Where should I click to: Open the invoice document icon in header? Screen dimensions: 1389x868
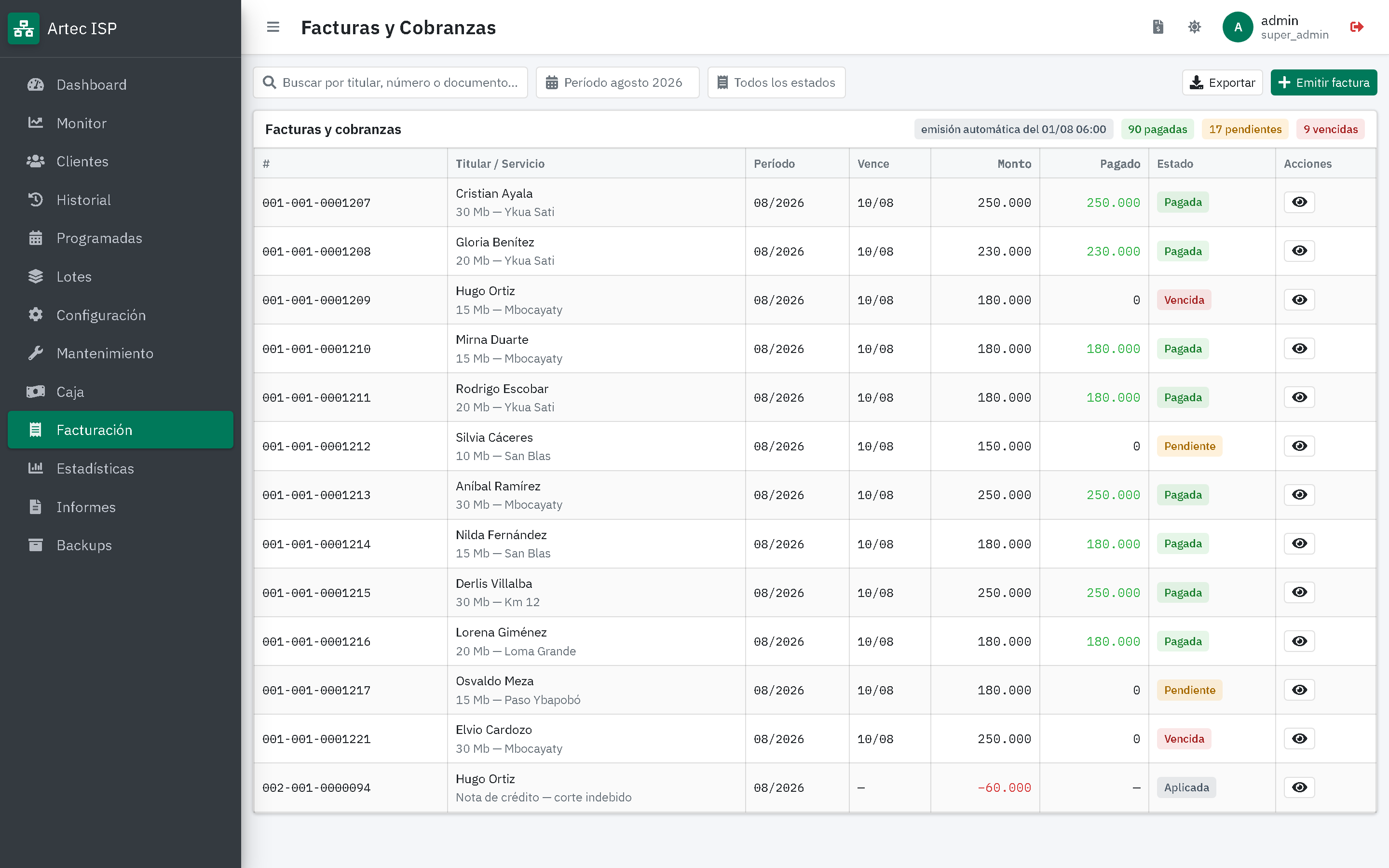click(1158, 27)
